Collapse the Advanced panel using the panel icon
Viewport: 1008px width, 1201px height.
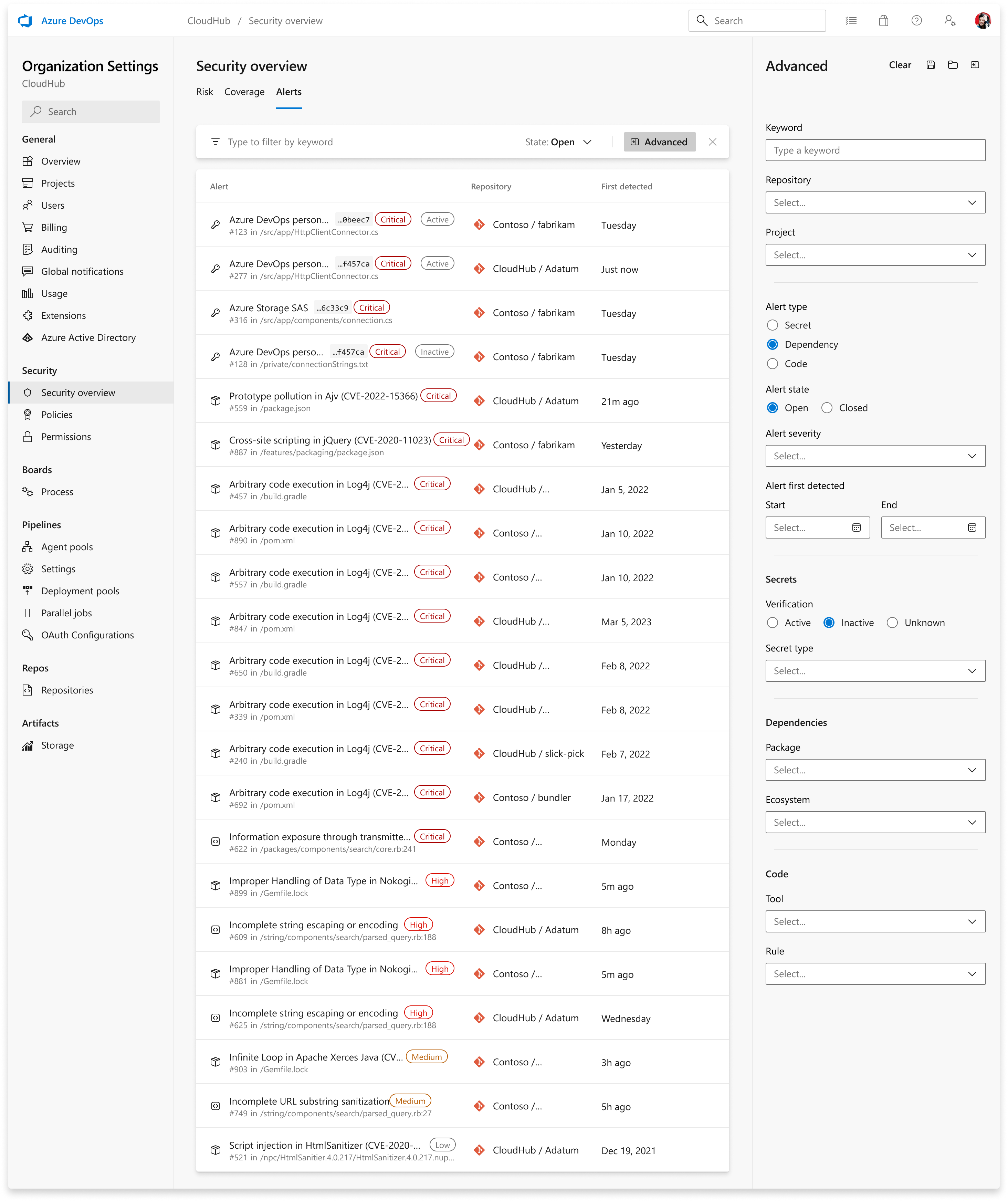click(975, 65)
